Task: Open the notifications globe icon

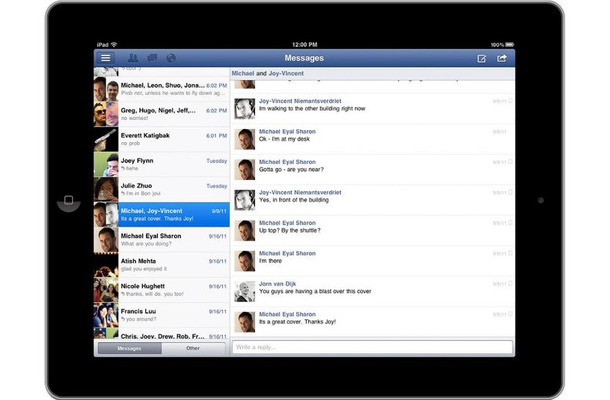Action: pyautogui.click(x=171, y=58)
